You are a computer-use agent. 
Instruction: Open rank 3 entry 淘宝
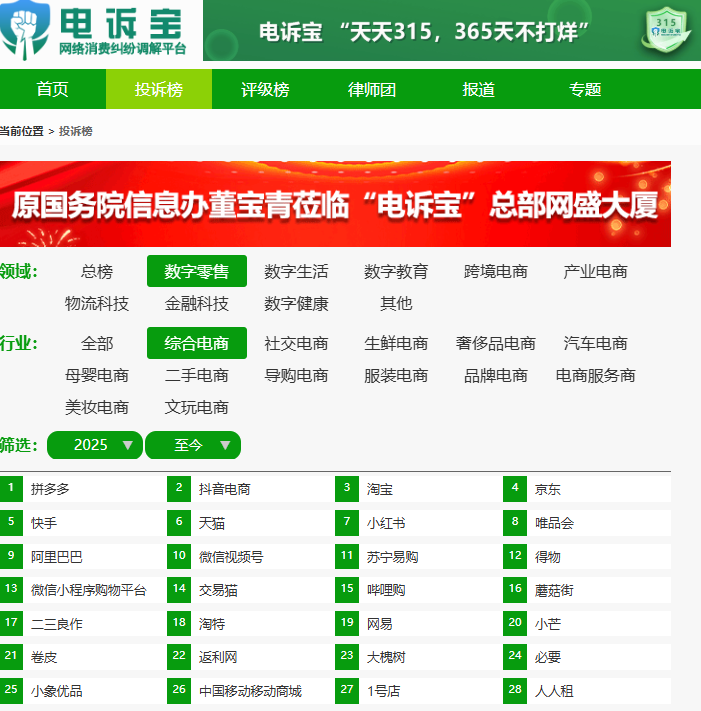(380, 489)
